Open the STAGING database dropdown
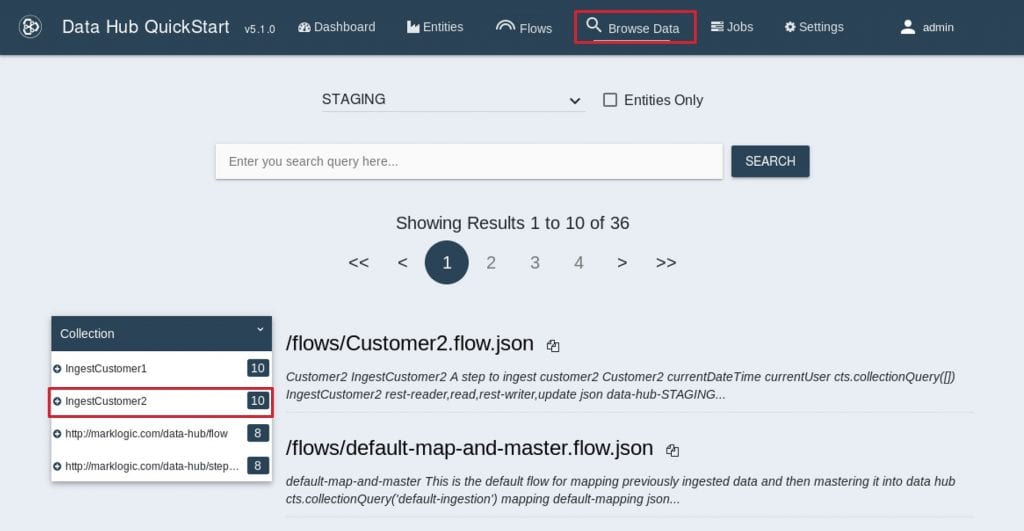This screenshot has width=1024, height=531. click(x=452, y=100)
